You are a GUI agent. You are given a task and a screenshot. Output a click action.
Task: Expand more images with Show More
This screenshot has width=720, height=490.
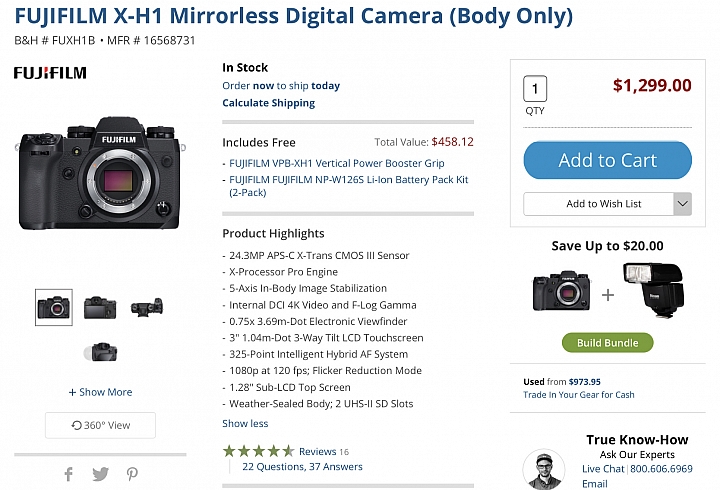pos(100,392)
